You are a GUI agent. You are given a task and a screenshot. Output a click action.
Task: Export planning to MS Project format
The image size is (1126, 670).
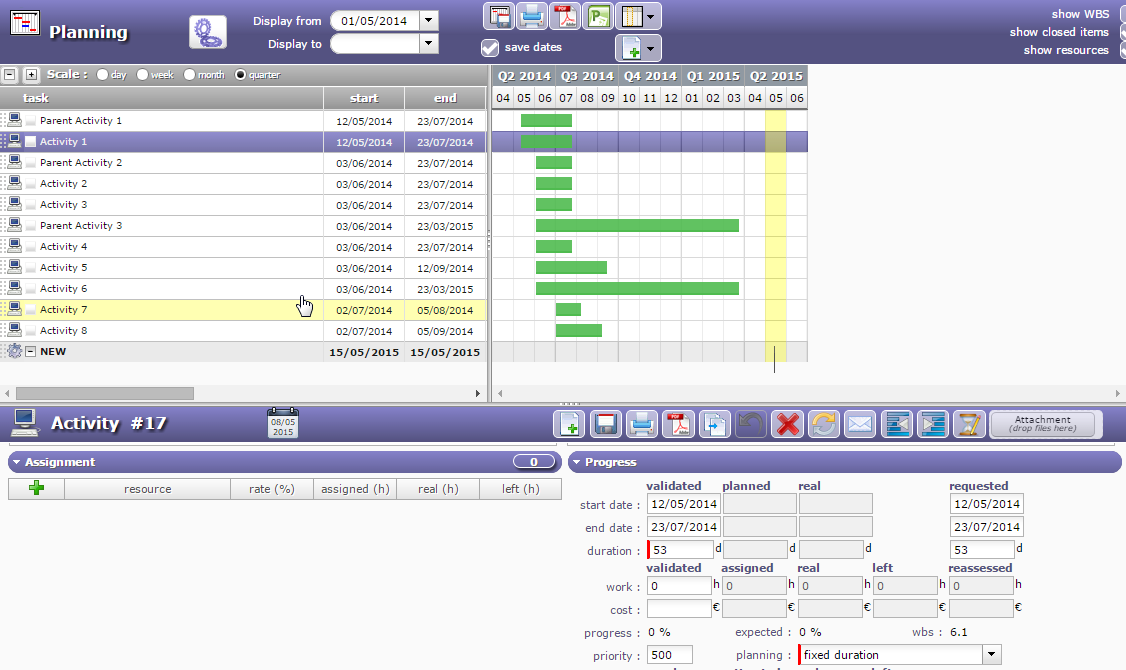(598, 16)
